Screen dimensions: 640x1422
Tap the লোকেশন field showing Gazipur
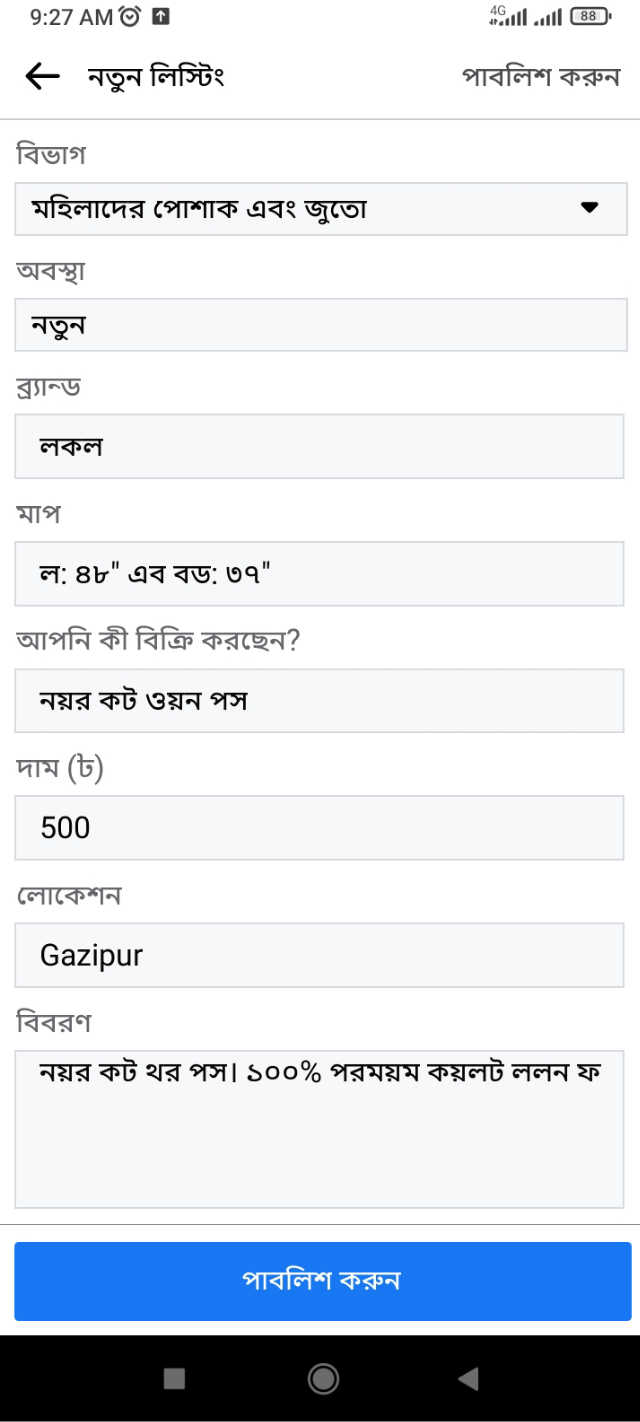pos(320,954)
